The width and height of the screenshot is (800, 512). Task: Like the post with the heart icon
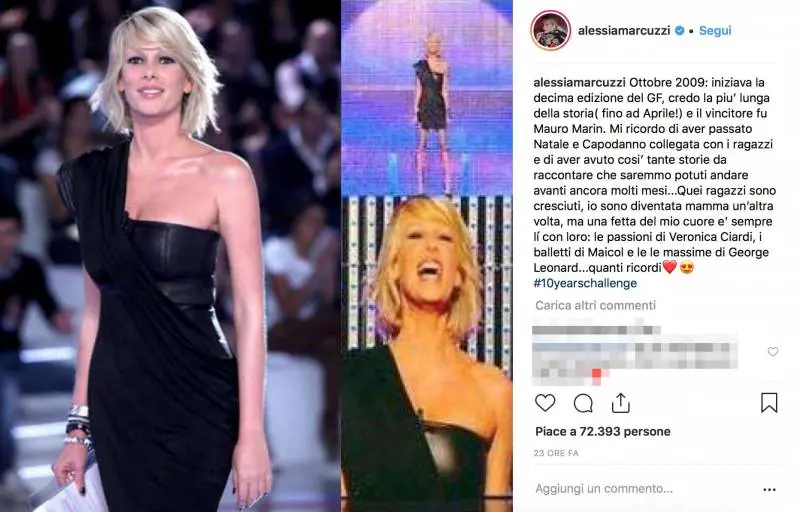tap(545, 403)
